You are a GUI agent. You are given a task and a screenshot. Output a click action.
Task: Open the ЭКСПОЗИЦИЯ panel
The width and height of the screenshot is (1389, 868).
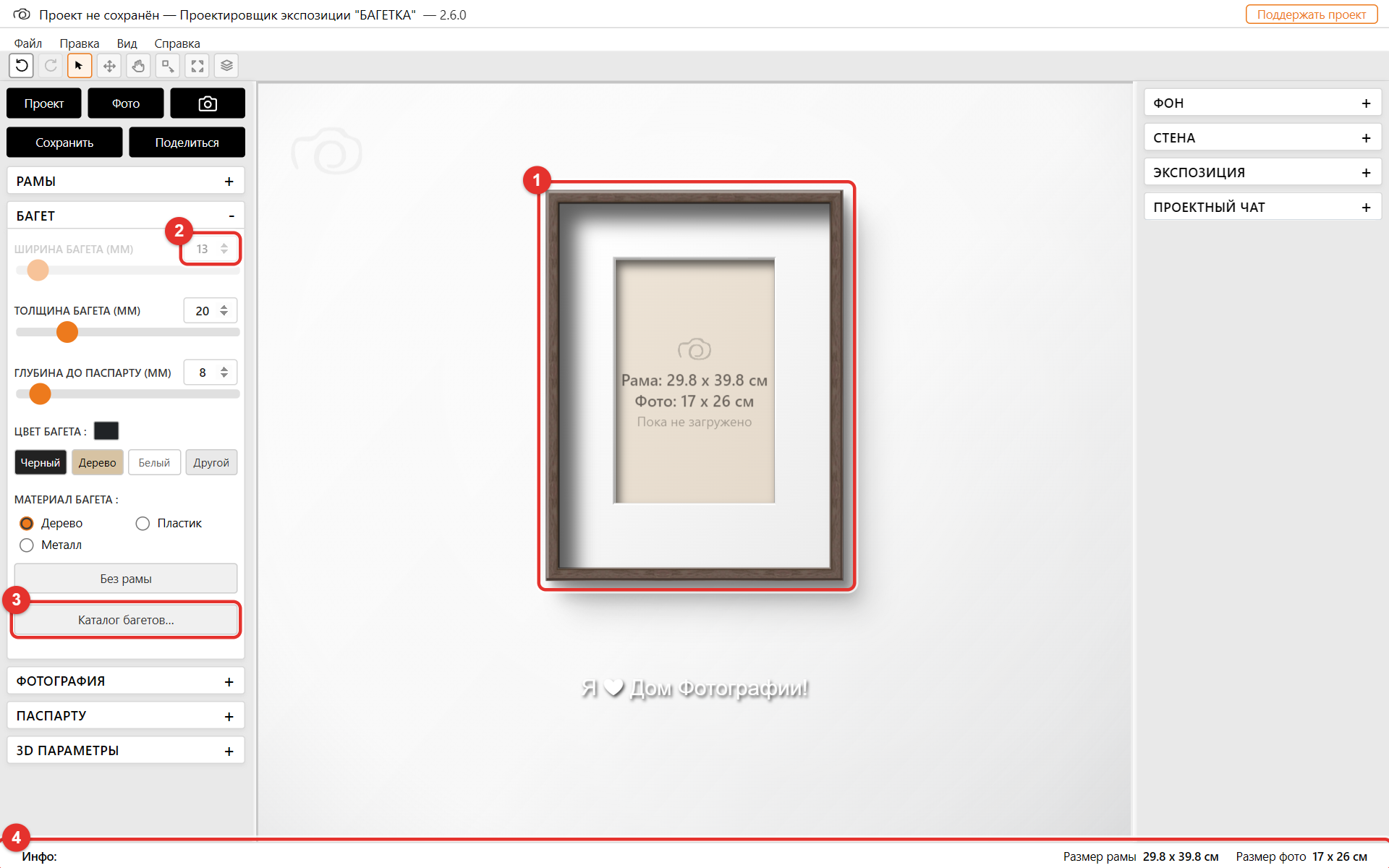(x=1262, y=172)
